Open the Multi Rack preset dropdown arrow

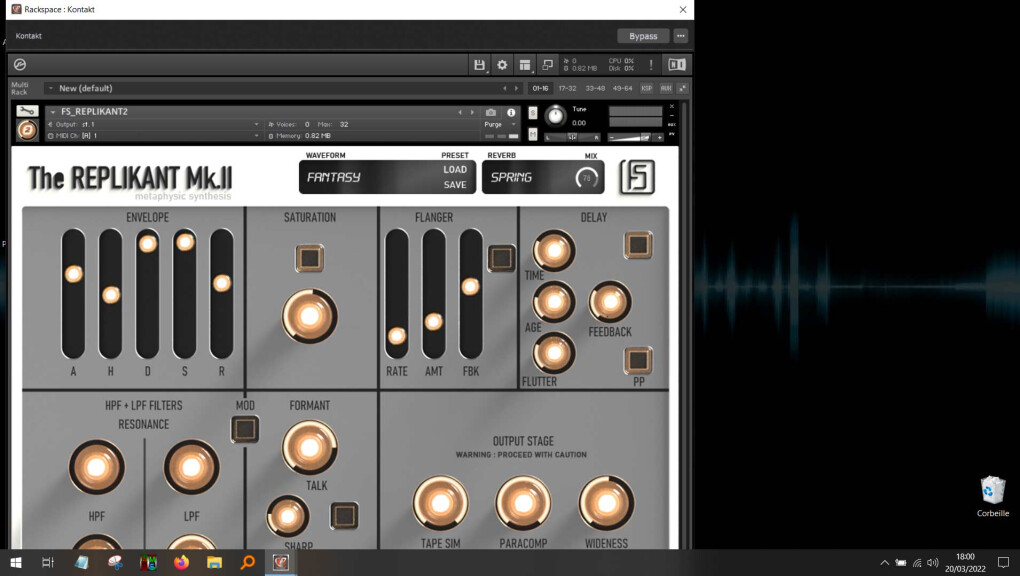pos(51,88)
